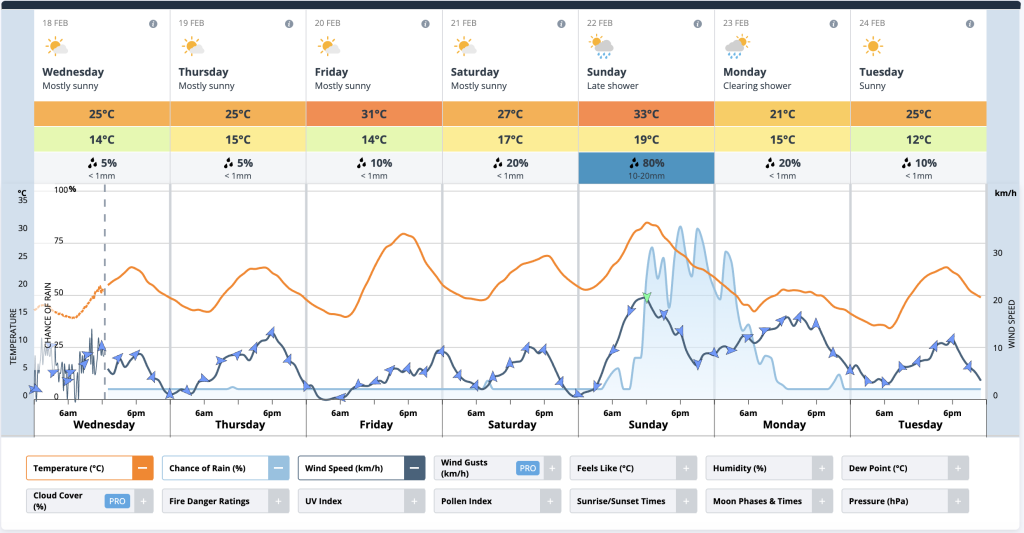Click the info icon for Friday 20 Feb

tap(425, 23)
